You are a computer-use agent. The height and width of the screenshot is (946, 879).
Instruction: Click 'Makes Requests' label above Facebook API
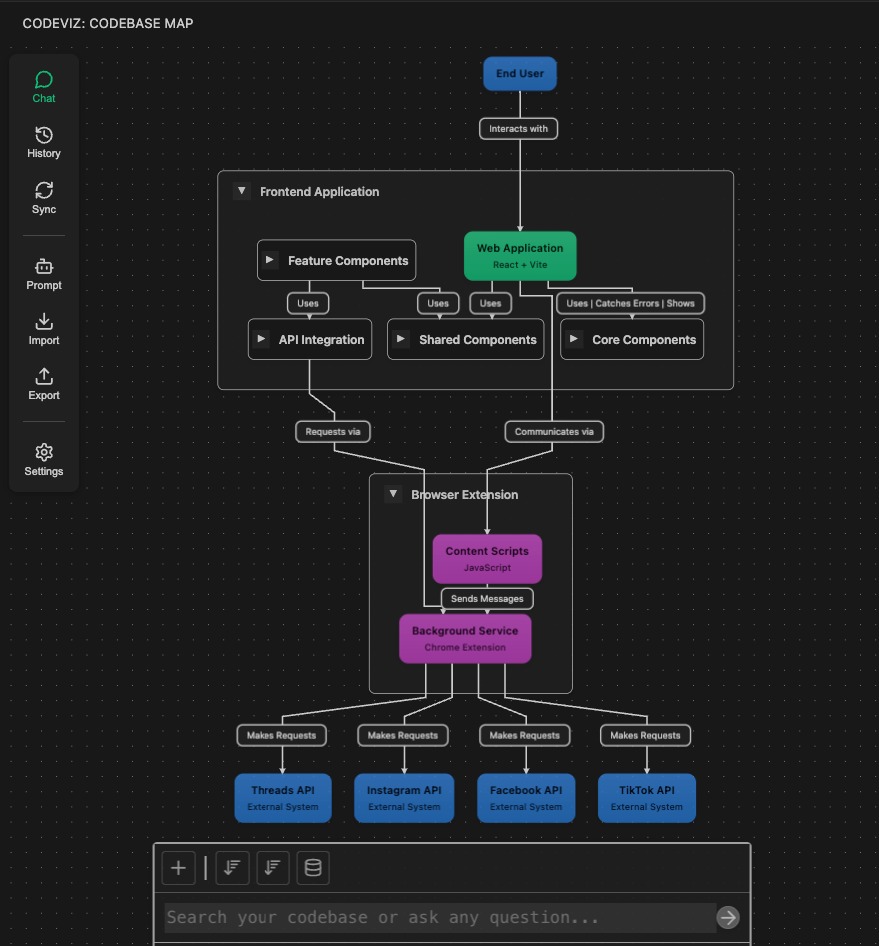pyautogui.click(x=524, y=735)
